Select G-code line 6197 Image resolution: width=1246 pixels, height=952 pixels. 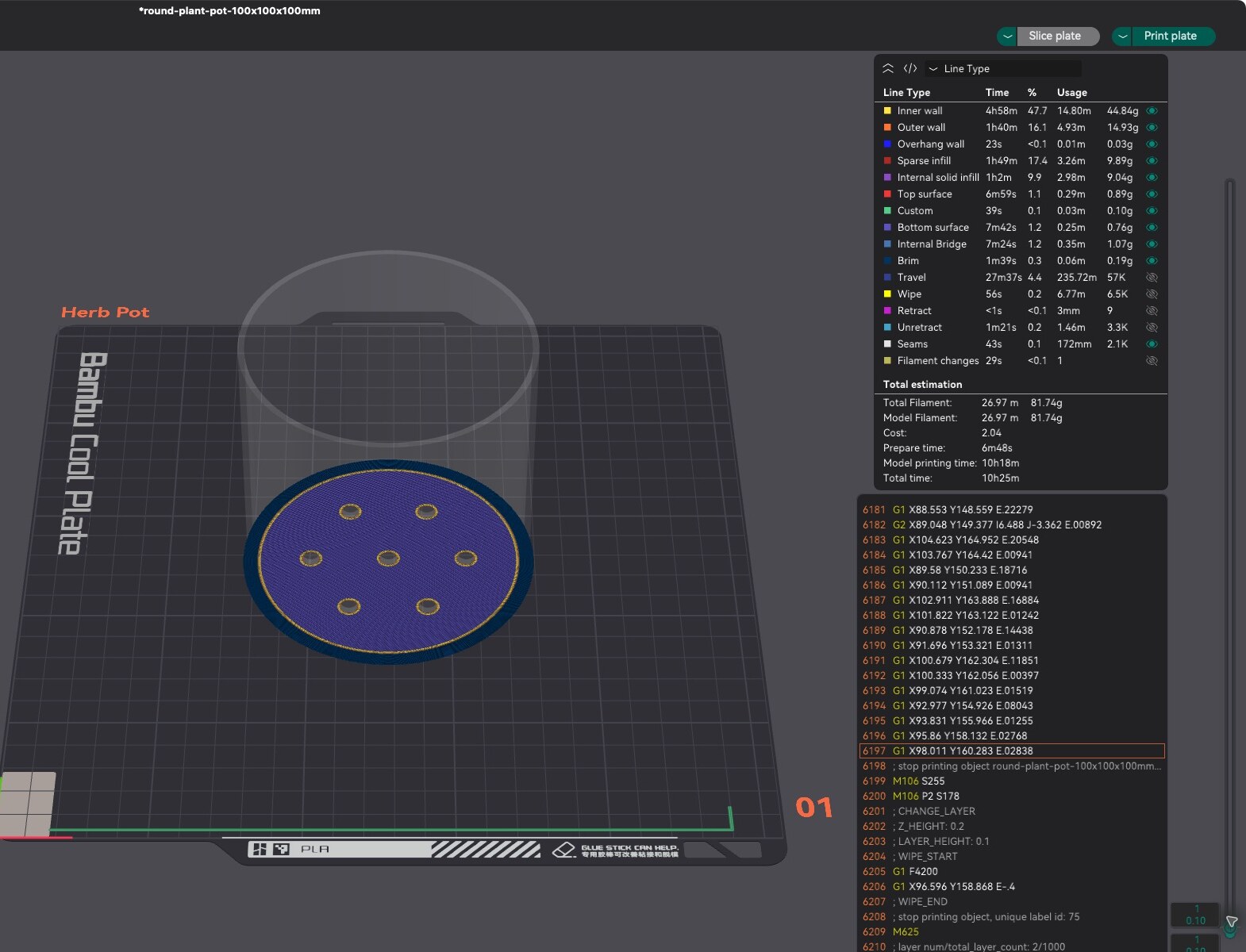pos(1012,751)
